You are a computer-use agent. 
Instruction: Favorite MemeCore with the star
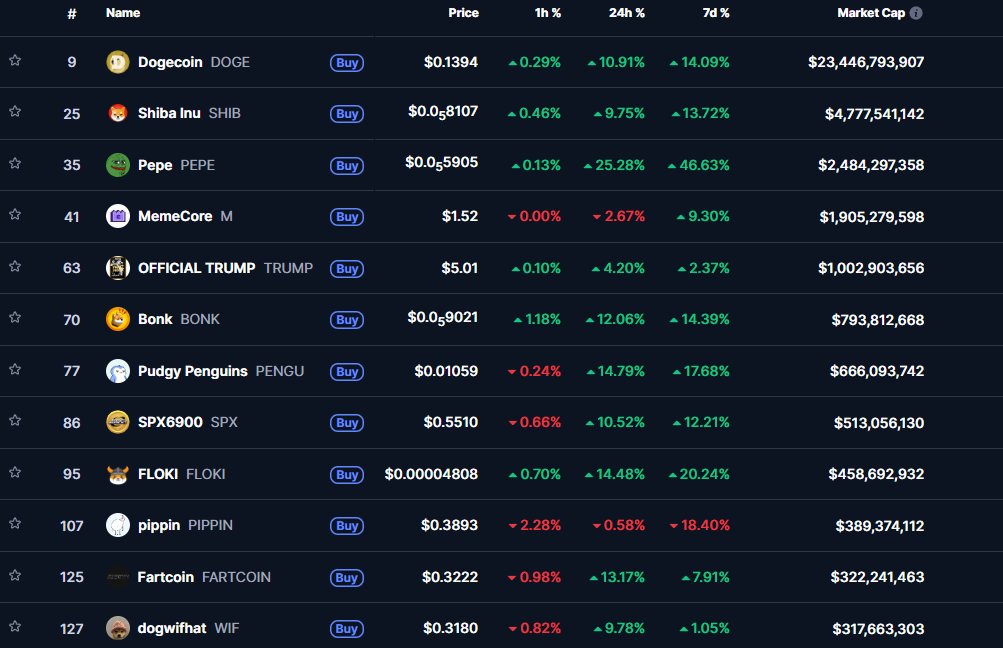point(15,214)
